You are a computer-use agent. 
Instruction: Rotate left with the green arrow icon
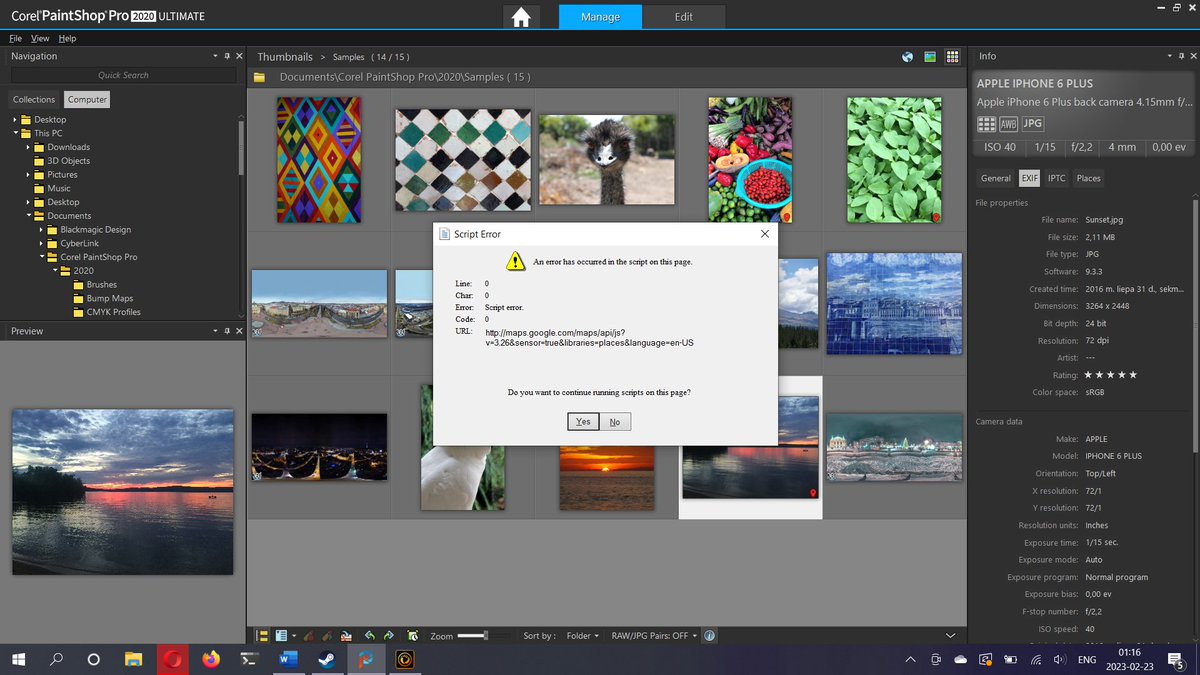click(369, 635)
